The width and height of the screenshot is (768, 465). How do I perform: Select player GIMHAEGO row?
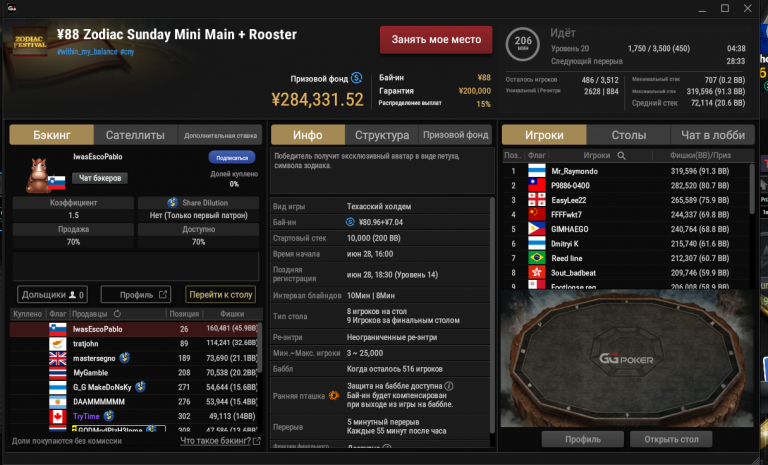(626, 229)
